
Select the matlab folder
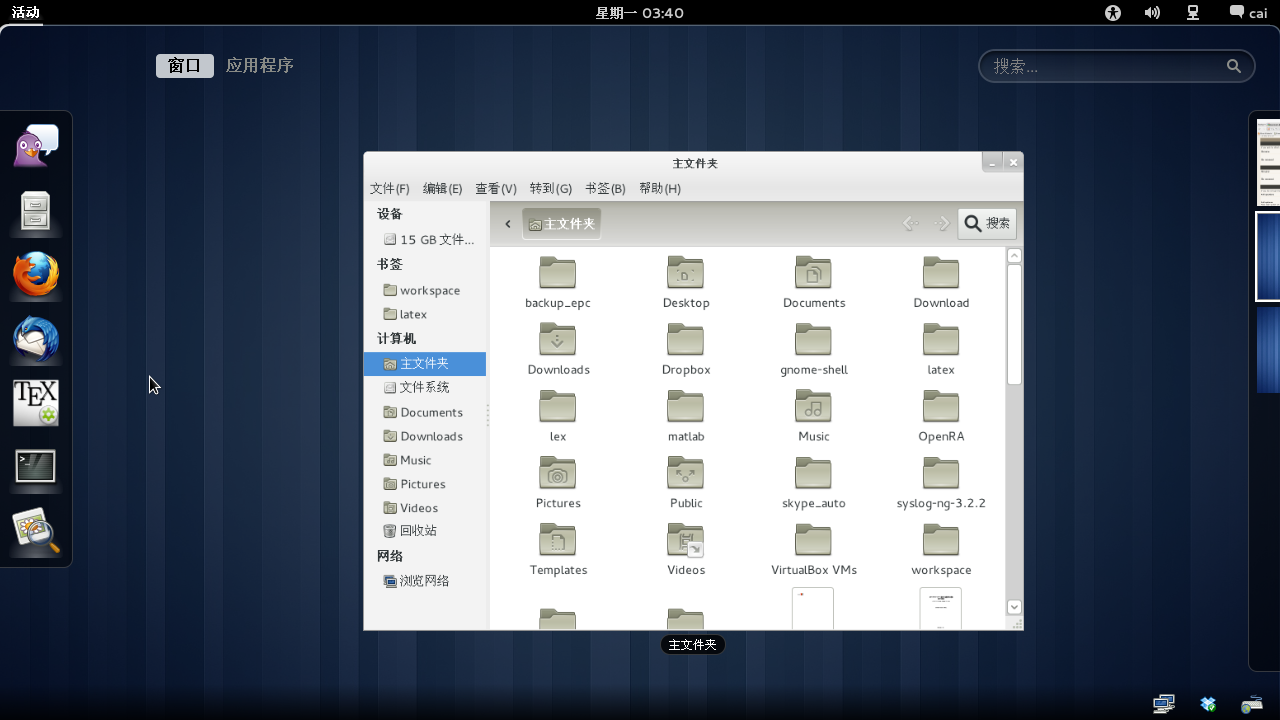pyautogui.click(x=686, y=417)
